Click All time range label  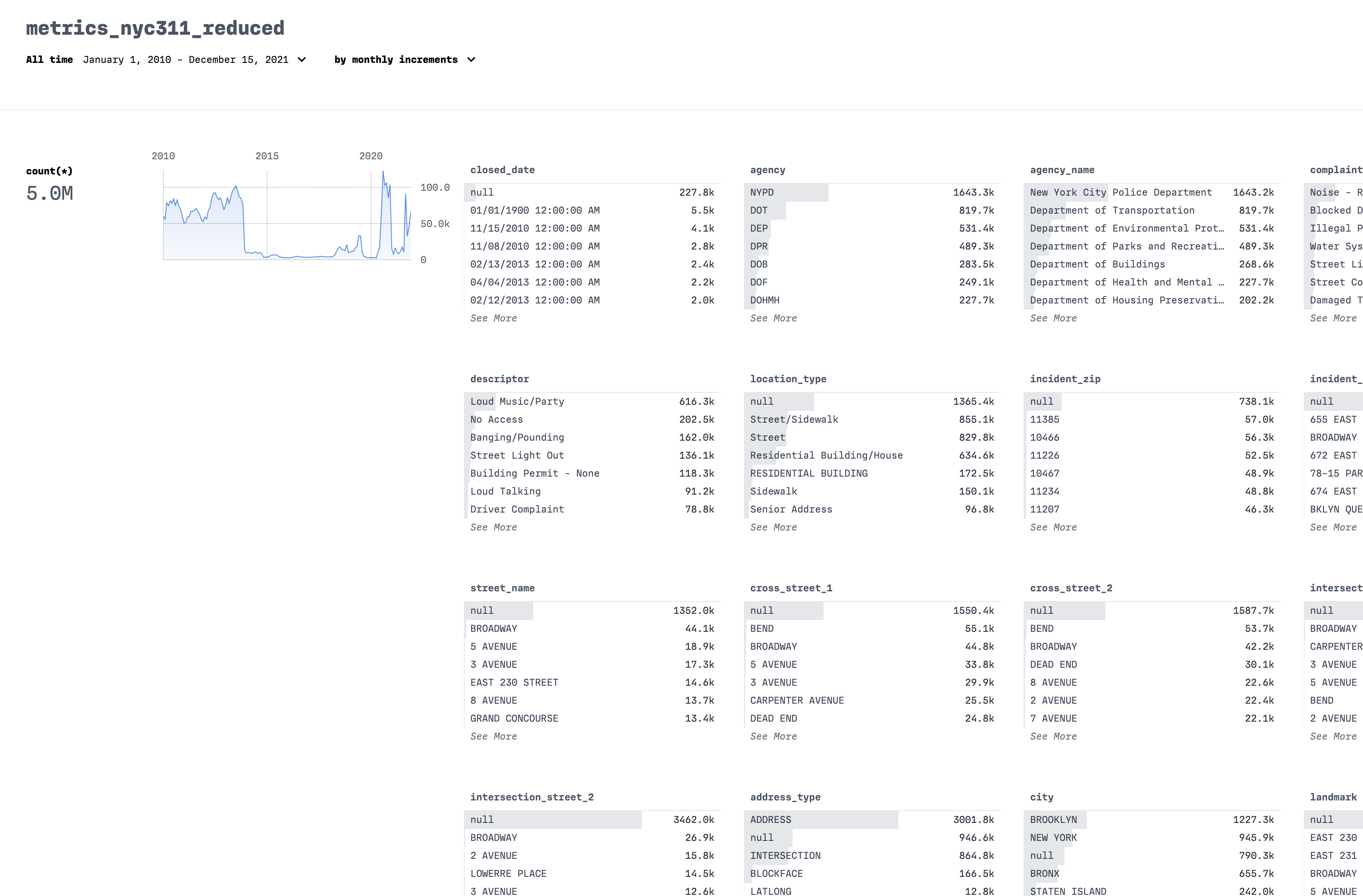point(49,60)
